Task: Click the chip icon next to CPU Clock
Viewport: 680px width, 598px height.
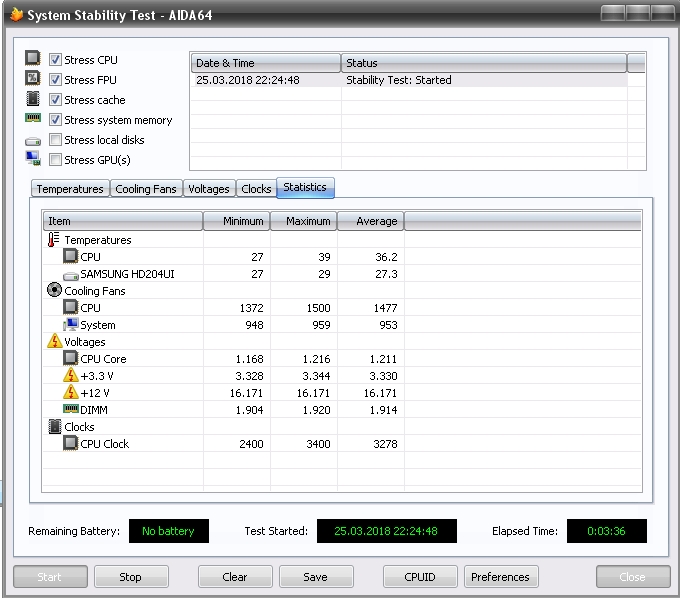Action: pyautogui.click(x=70, y=443)
